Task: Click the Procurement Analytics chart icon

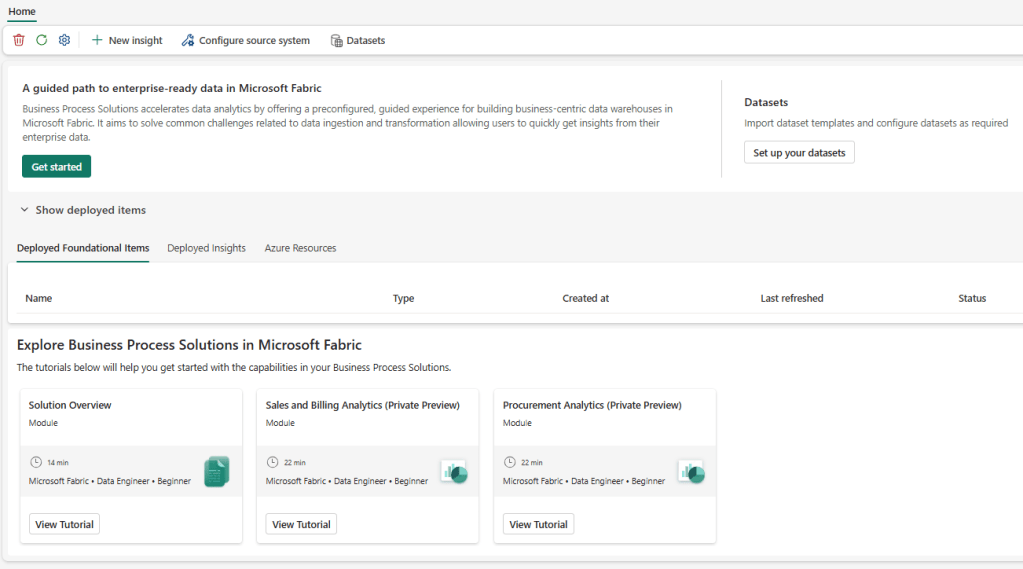Action: click(x=692, y=472)
